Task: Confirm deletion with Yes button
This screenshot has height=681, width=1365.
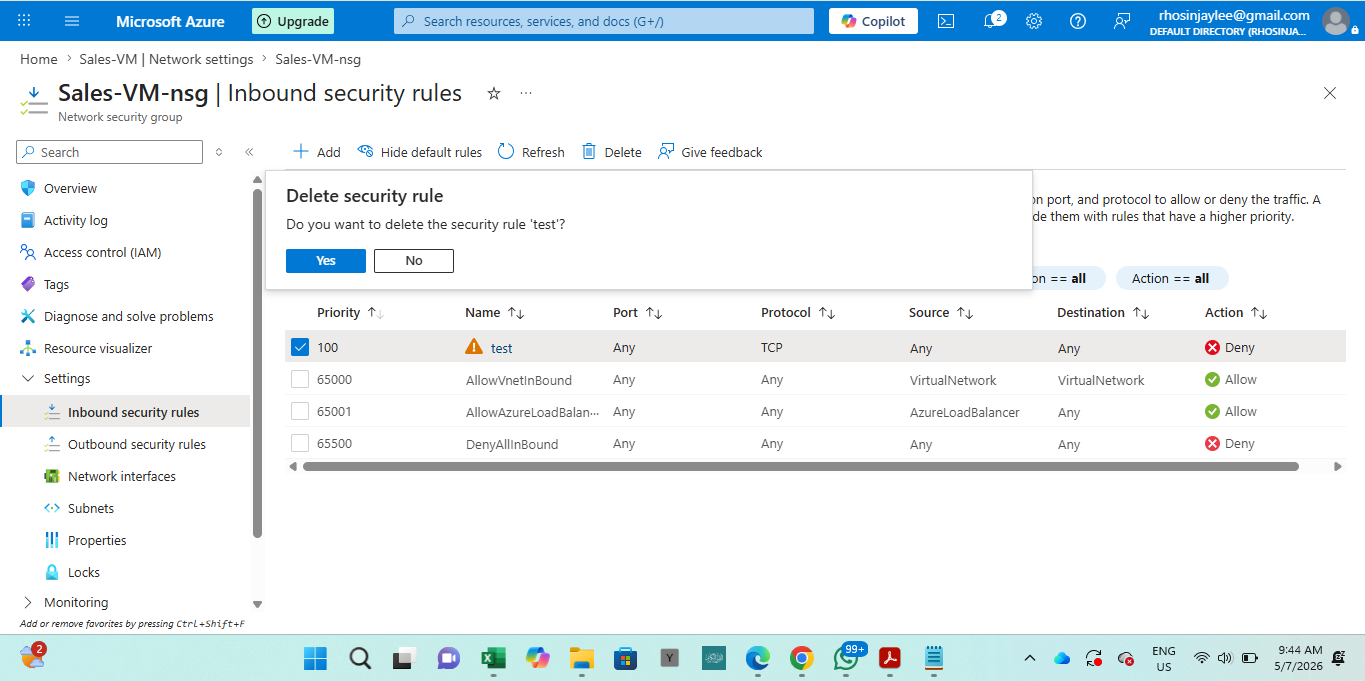Action: pyautogui.click(x=326, y=261)
